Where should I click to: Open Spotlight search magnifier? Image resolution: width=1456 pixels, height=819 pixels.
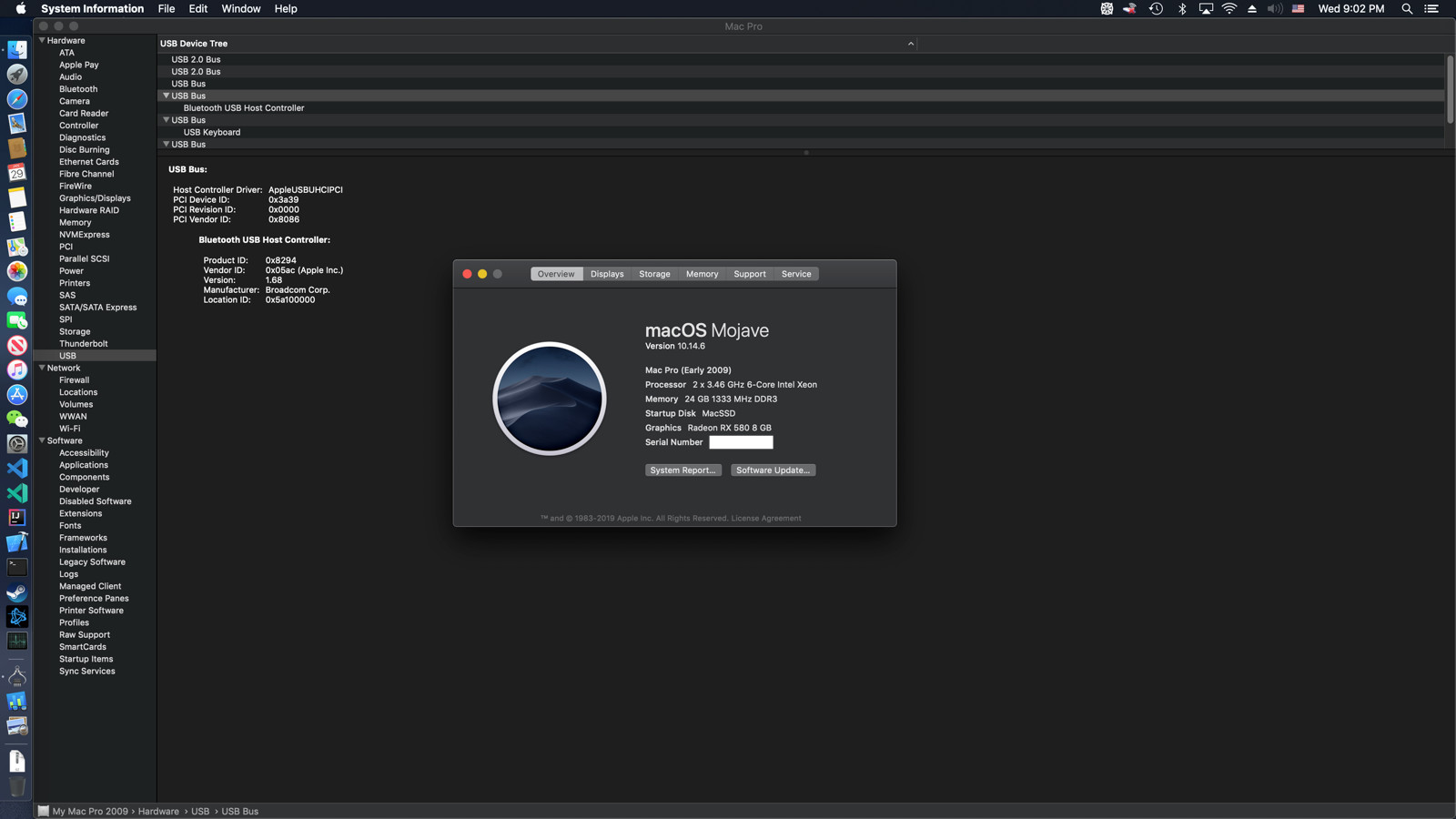point(1407,9)
